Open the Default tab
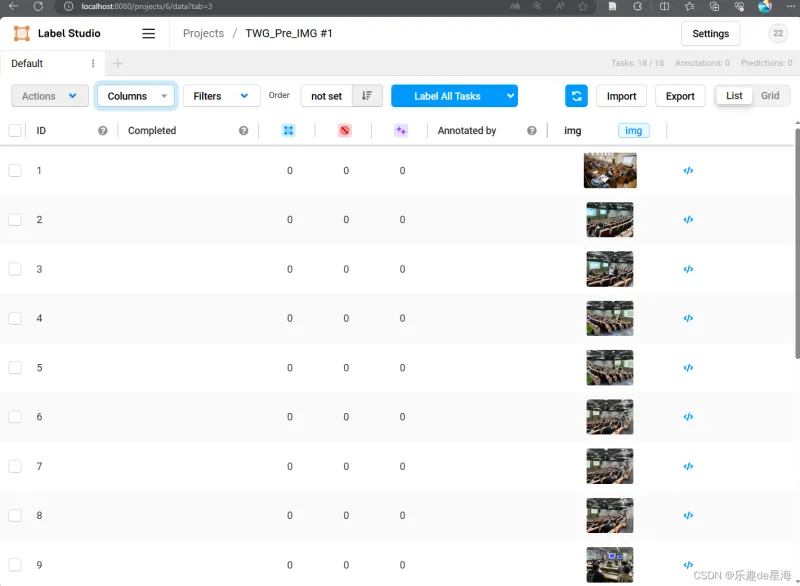The image size is (800, 586). (x=28, y=63)
